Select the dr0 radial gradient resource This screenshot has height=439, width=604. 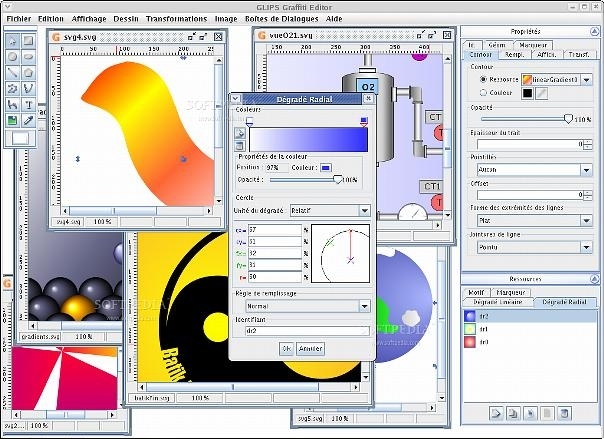click(530, 342)
